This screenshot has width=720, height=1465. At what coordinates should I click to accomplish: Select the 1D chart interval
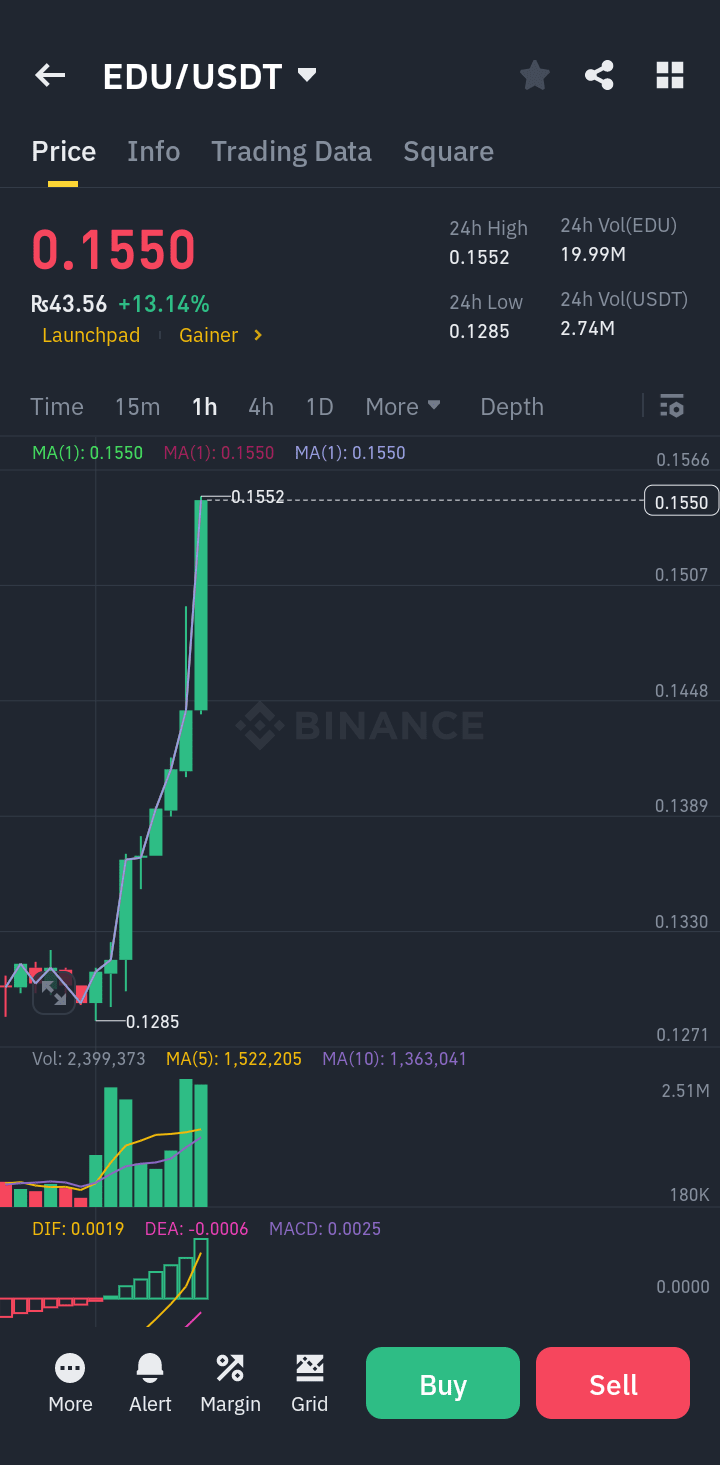point(319,407)
